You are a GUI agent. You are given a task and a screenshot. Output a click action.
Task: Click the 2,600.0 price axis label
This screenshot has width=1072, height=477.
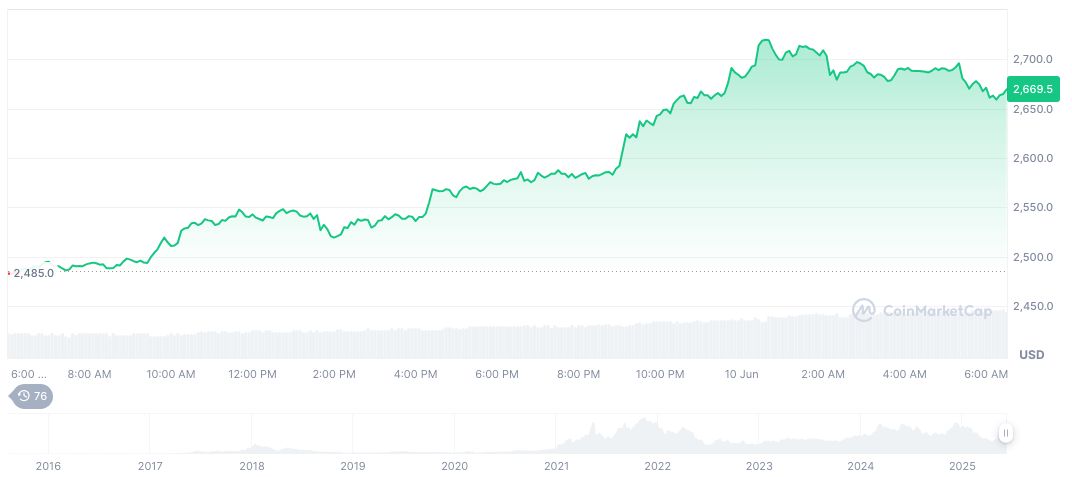[1032, 158]
